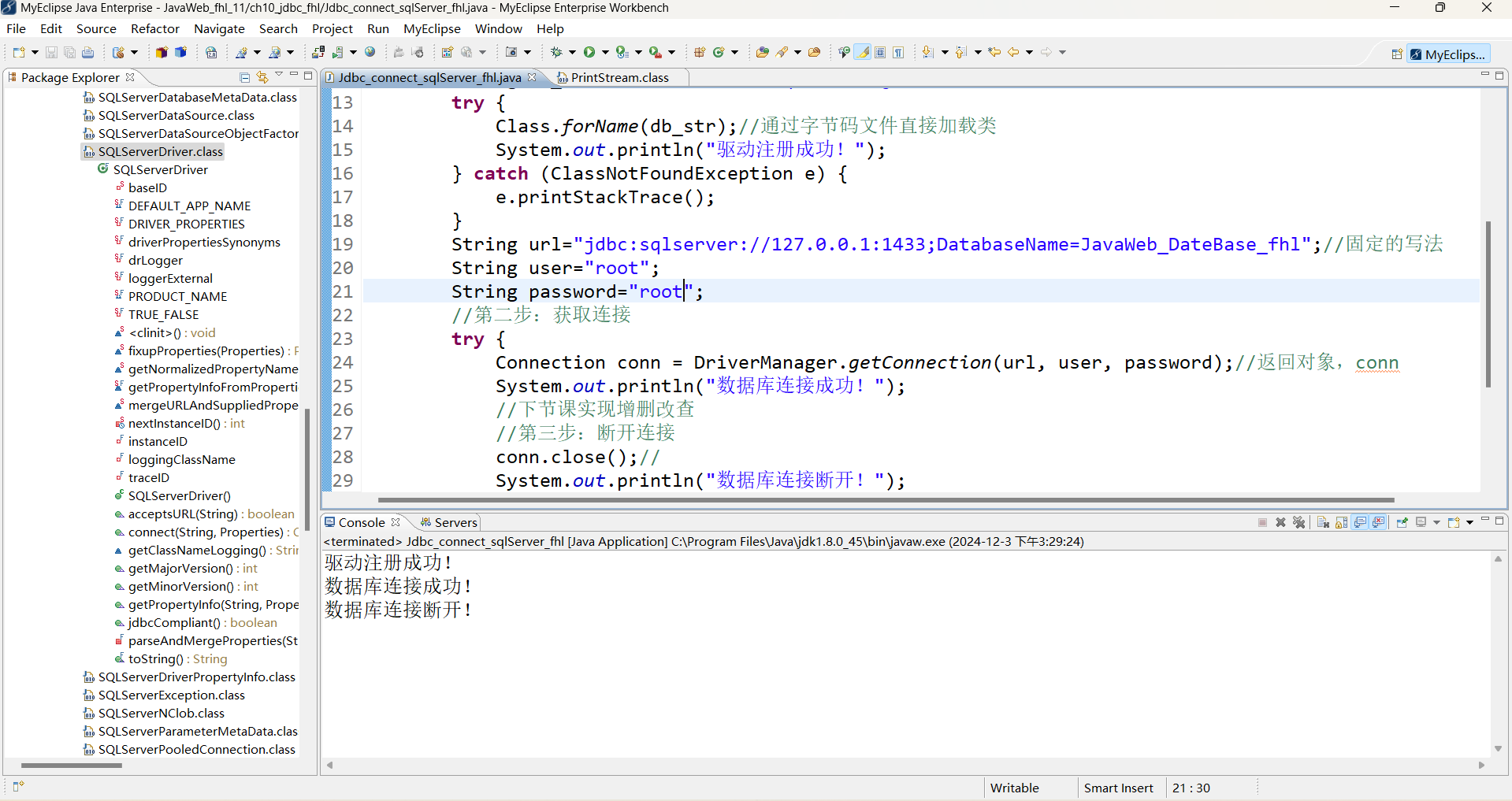Open the Debug dropdown arrow
Screen dimensions: 1512x801
pos(572,52)
